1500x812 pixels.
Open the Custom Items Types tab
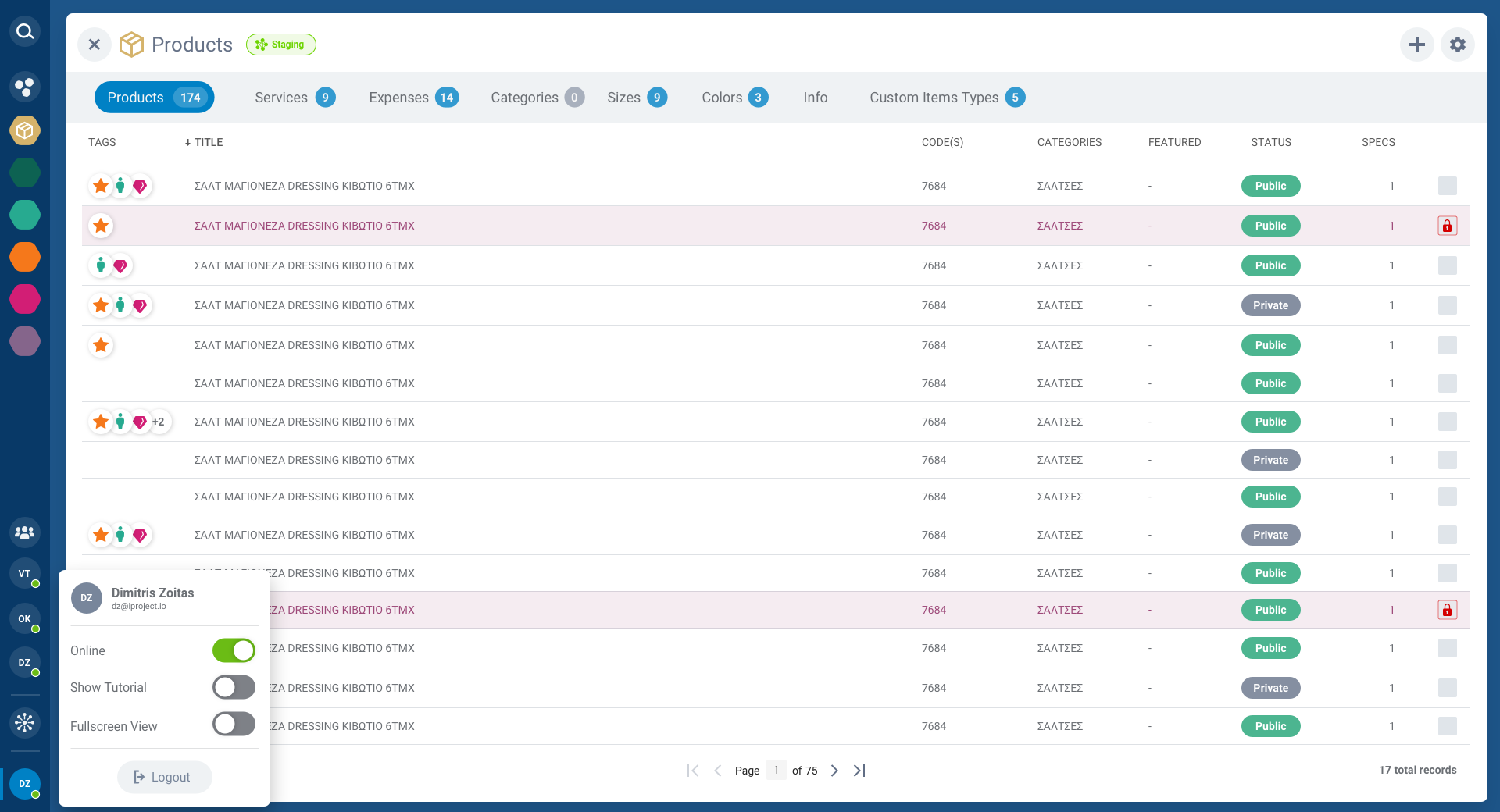[934, 97]
